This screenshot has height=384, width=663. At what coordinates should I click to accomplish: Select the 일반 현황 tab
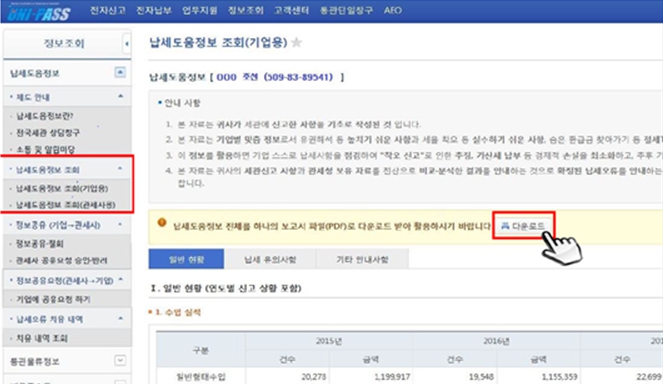coord(186,259)
